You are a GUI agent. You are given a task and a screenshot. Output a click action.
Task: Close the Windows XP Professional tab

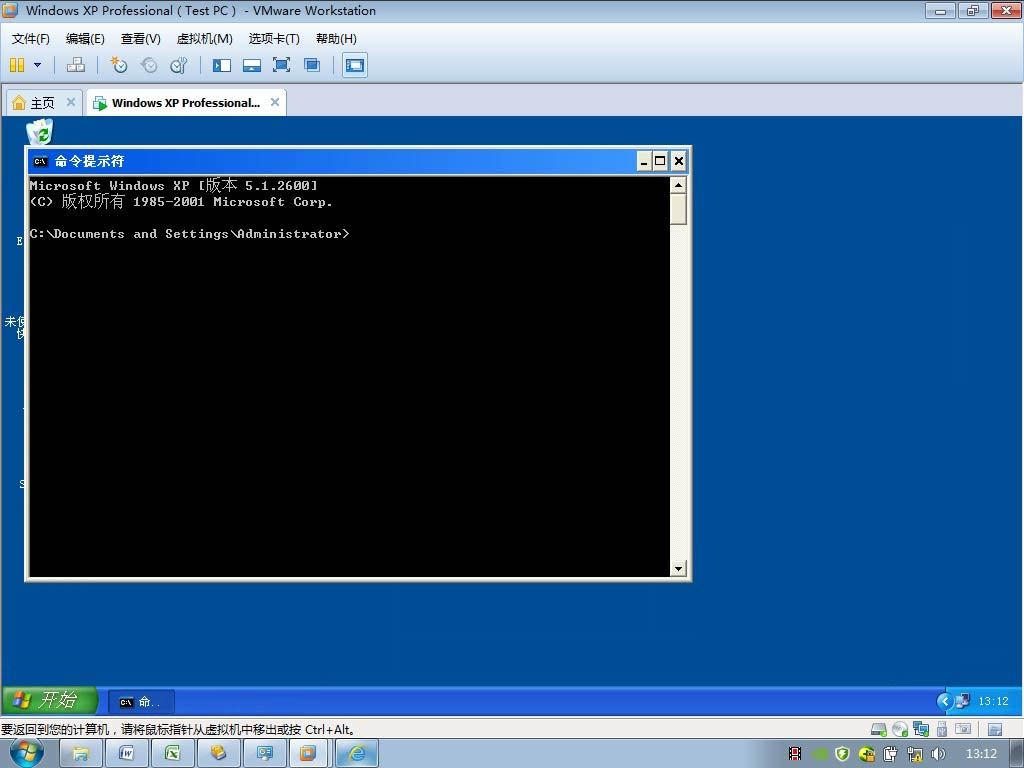275,102
